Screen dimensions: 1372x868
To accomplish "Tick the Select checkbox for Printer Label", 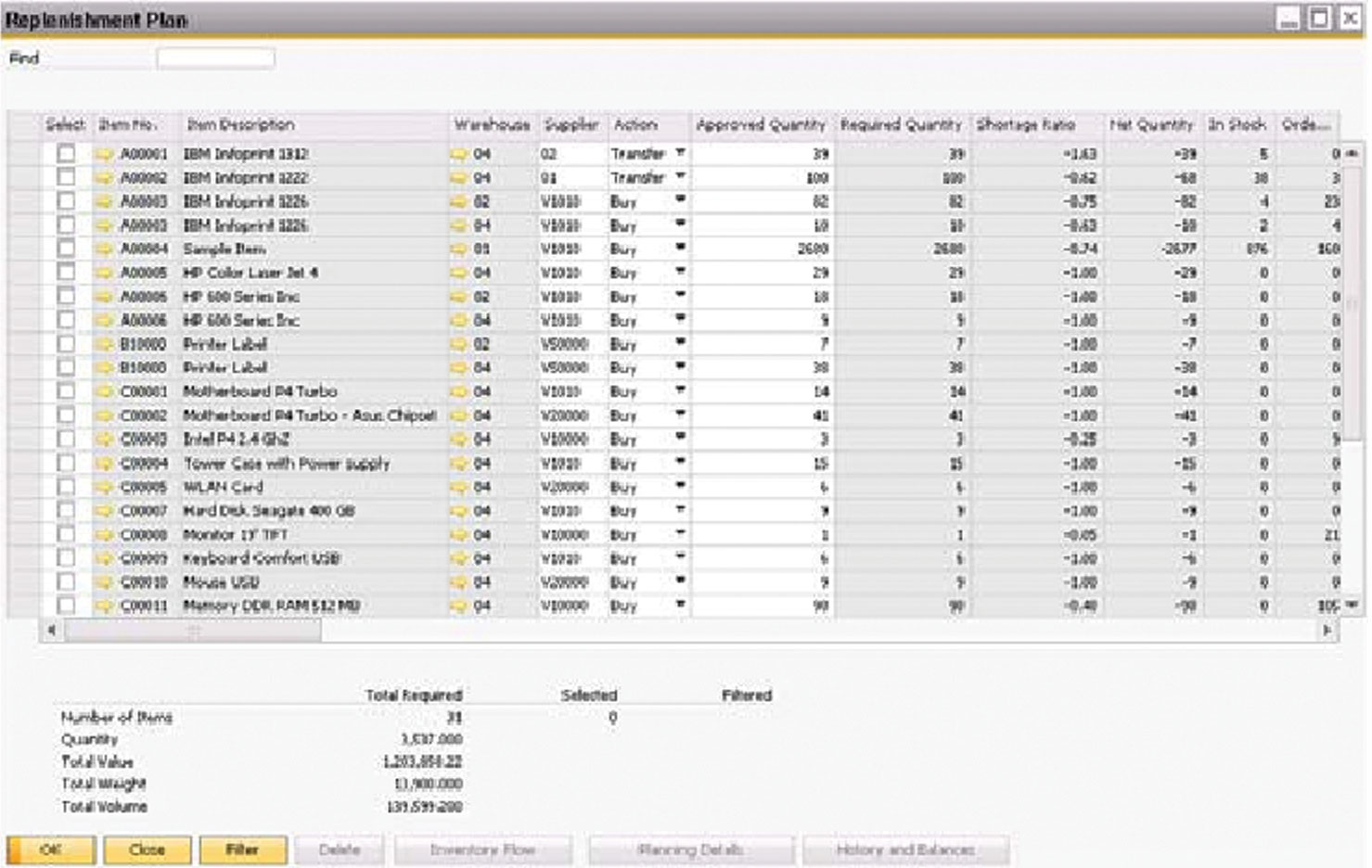I will click(67, 344).
